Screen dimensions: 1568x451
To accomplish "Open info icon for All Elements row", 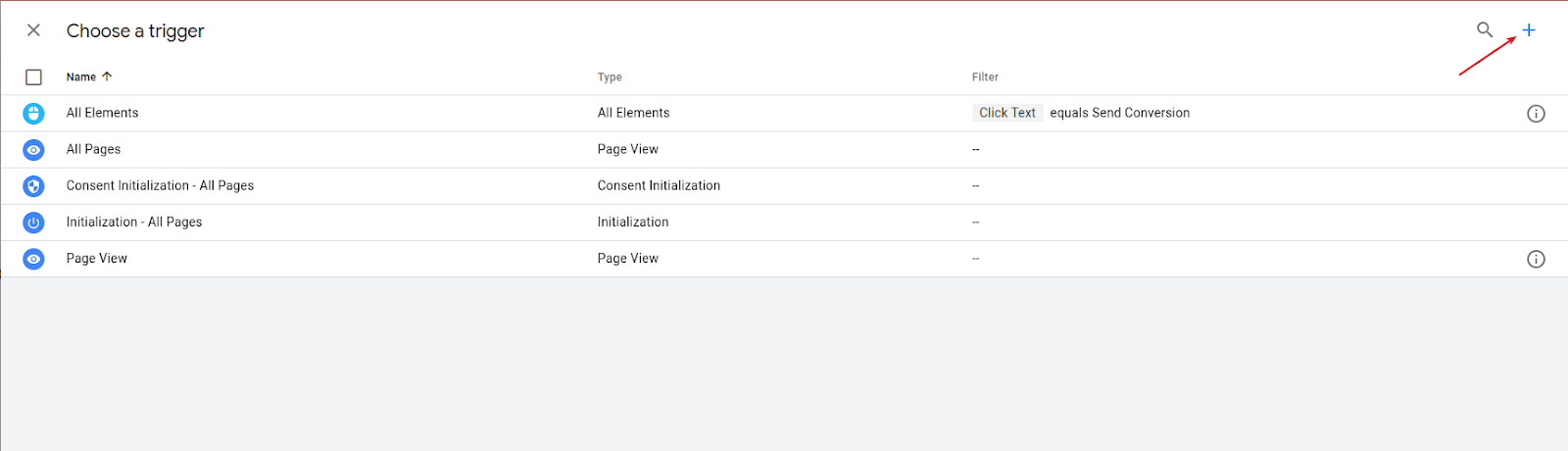I will click(x=1536, y=114).
